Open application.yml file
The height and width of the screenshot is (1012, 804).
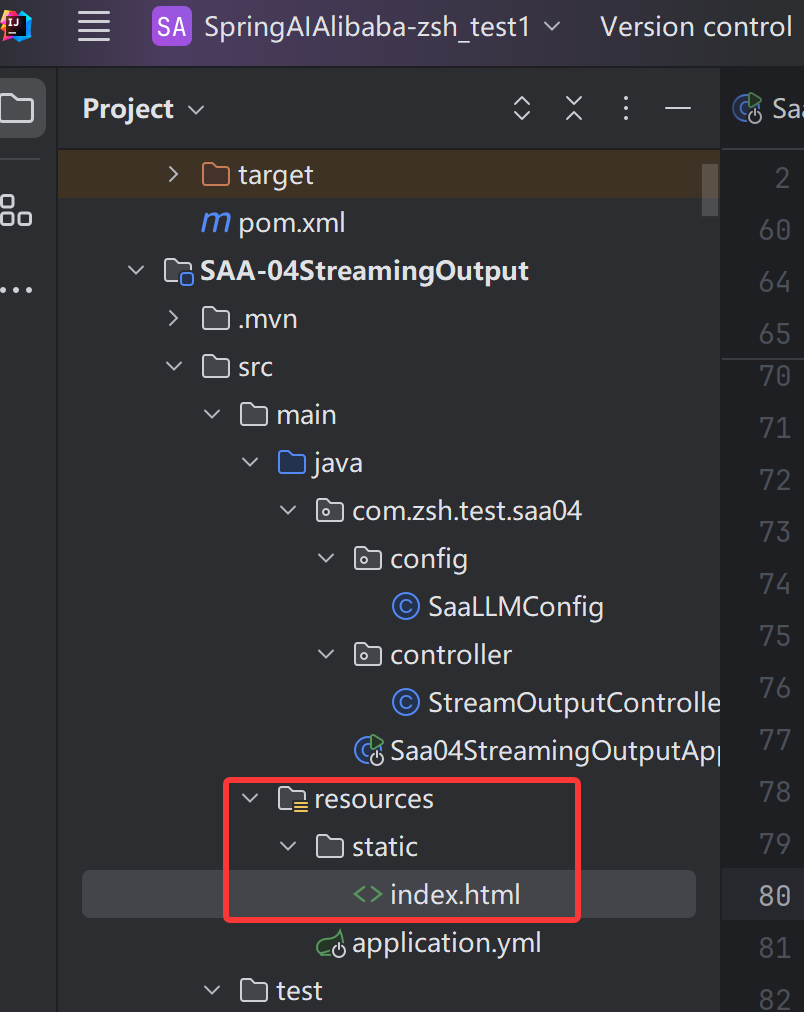(x=447, y=944)
